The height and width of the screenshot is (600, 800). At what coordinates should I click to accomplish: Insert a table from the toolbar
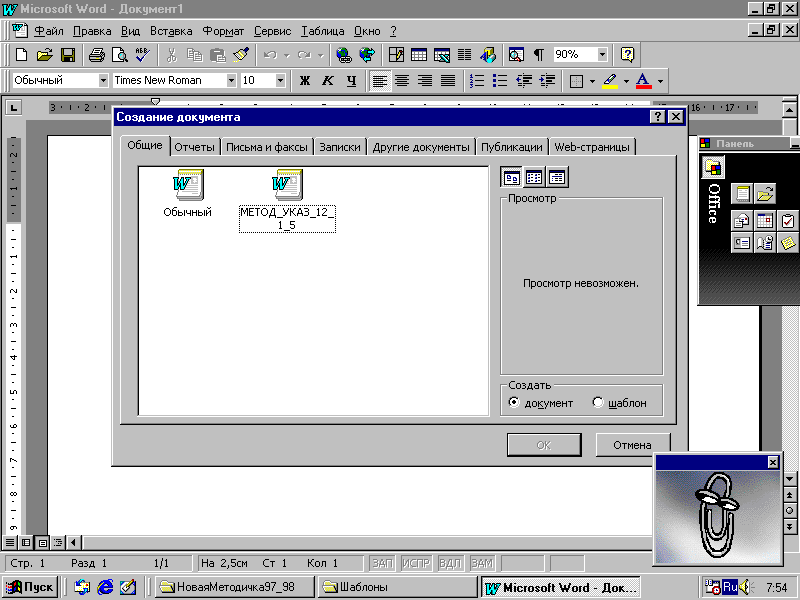coord(419,55)
